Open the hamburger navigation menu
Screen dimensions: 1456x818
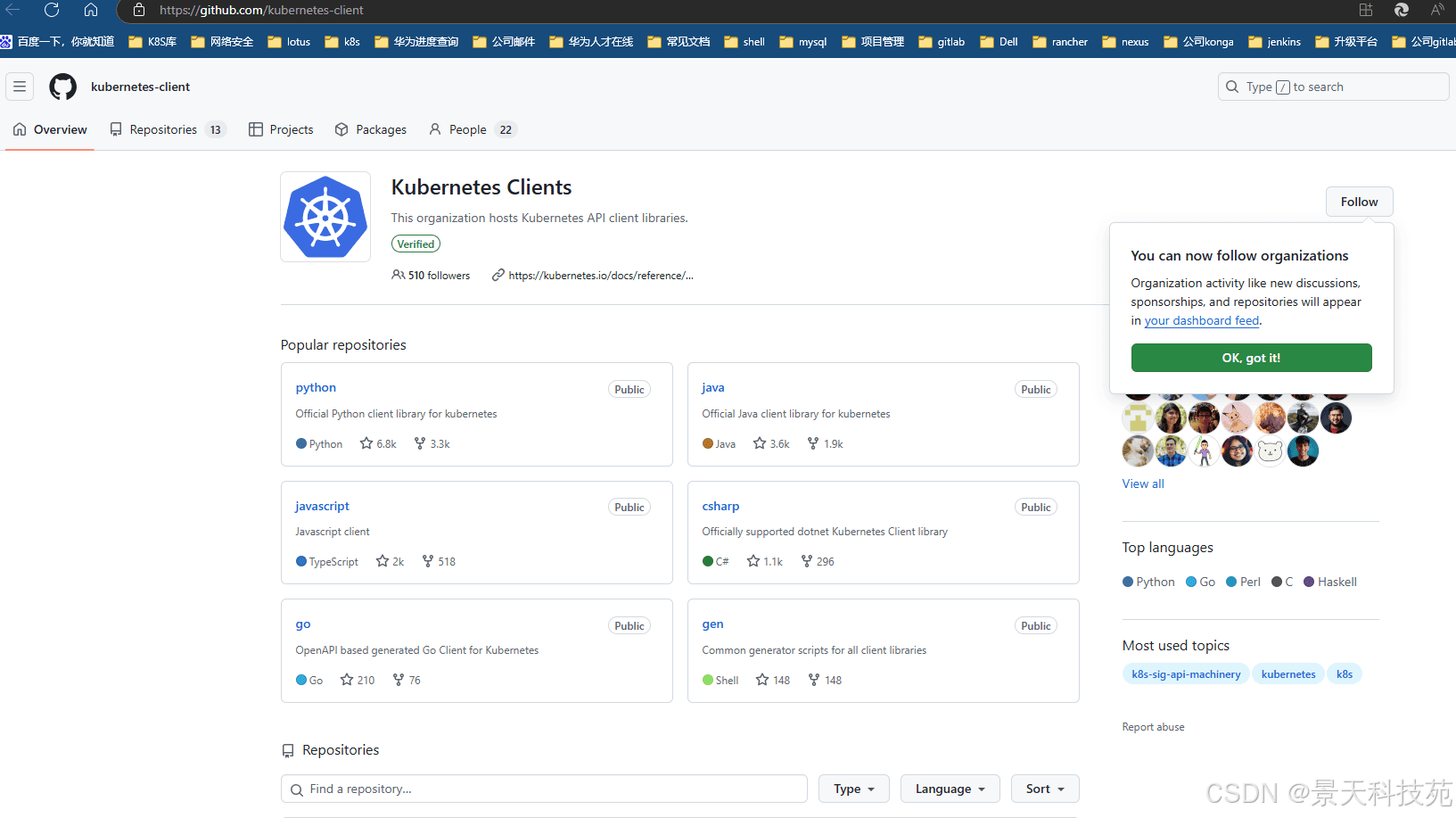click(20, 87)
